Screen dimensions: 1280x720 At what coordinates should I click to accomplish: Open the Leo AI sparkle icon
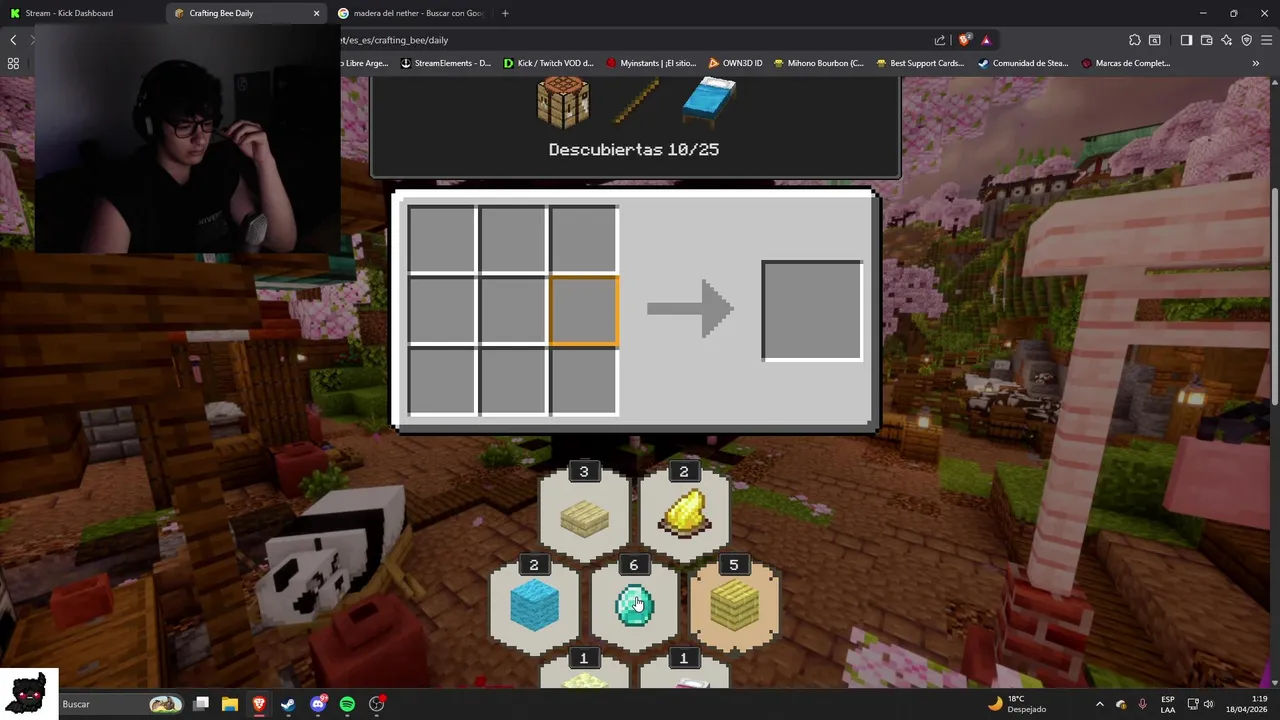click(x=1227, y=40)
